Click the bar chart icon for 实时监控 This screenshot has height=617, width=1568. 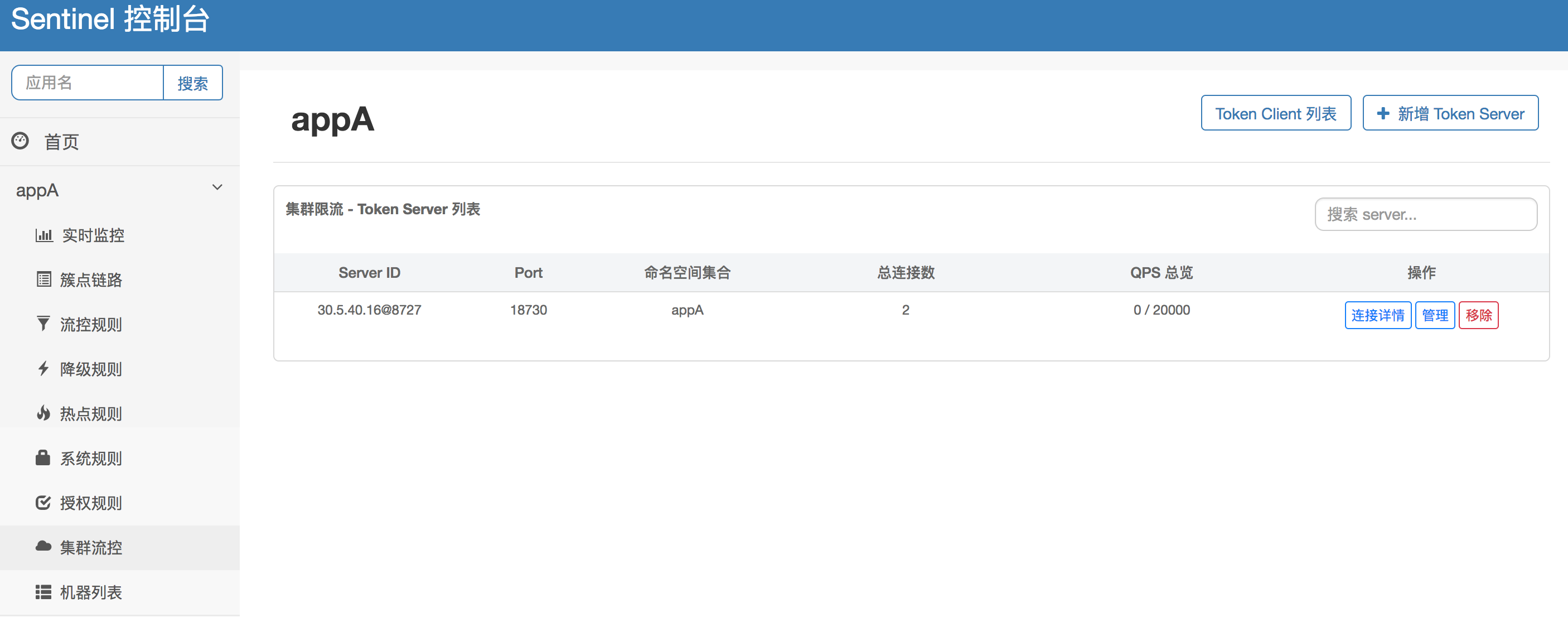click(44, 235)
